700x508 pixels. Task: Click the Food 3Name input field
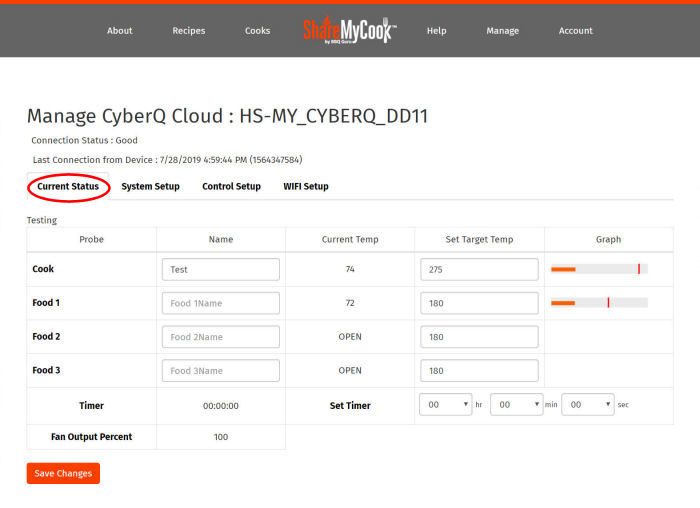coord(221,371)
